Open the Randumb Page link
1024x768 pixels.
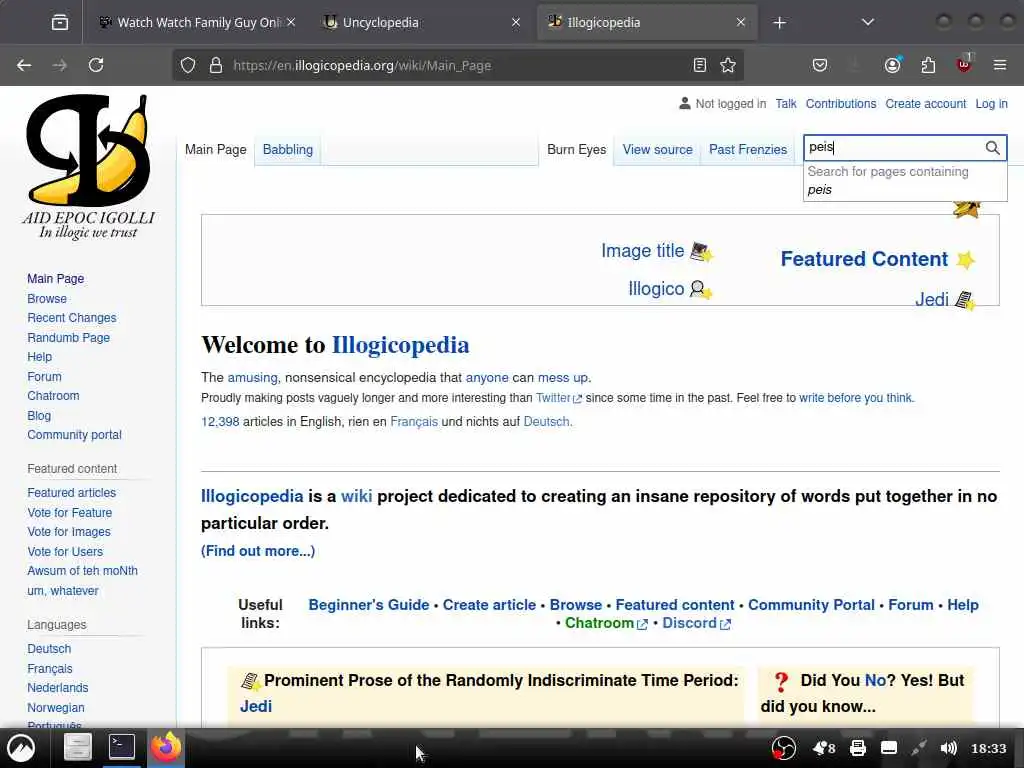tap(69, 338)
